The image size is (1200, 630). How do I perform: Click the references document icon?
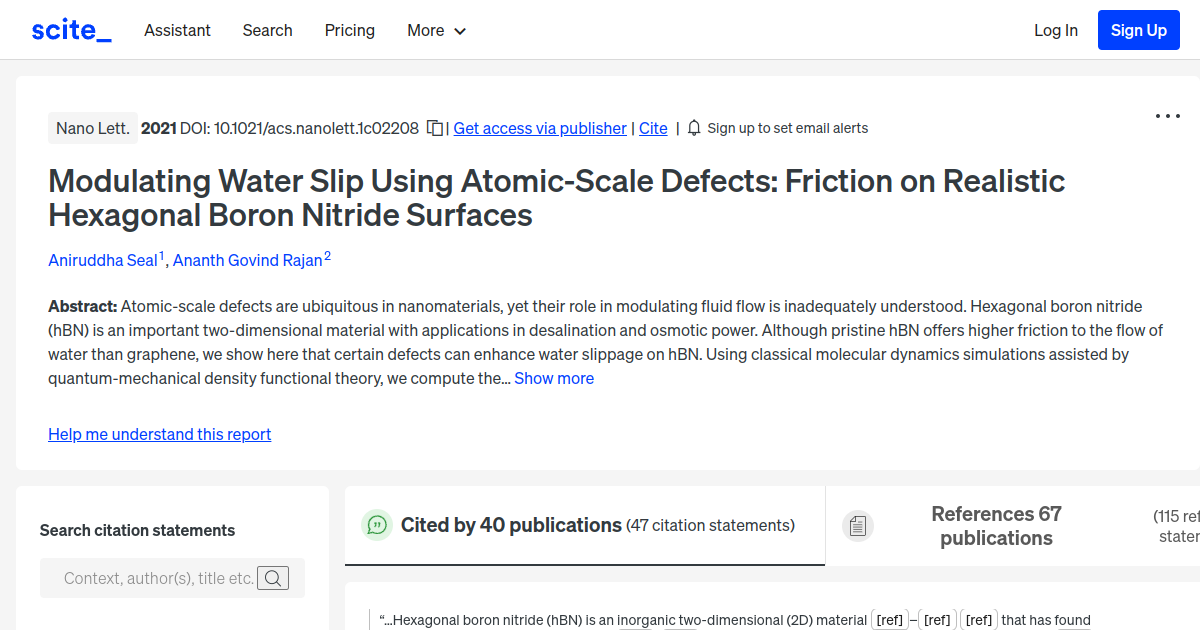[x=858, y=525]
